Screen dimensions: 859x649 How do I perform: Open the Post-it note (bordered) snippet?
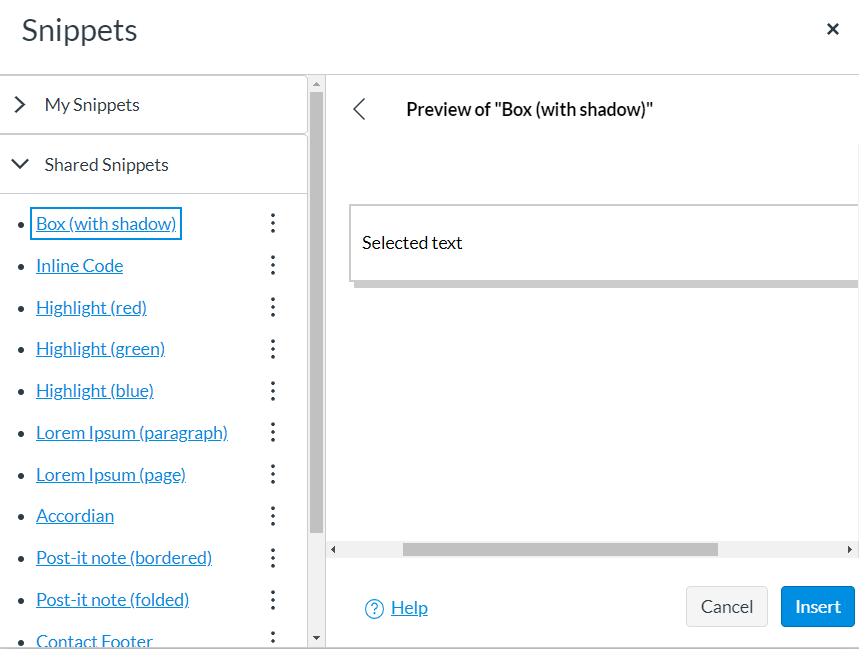[x=124, y=558]
